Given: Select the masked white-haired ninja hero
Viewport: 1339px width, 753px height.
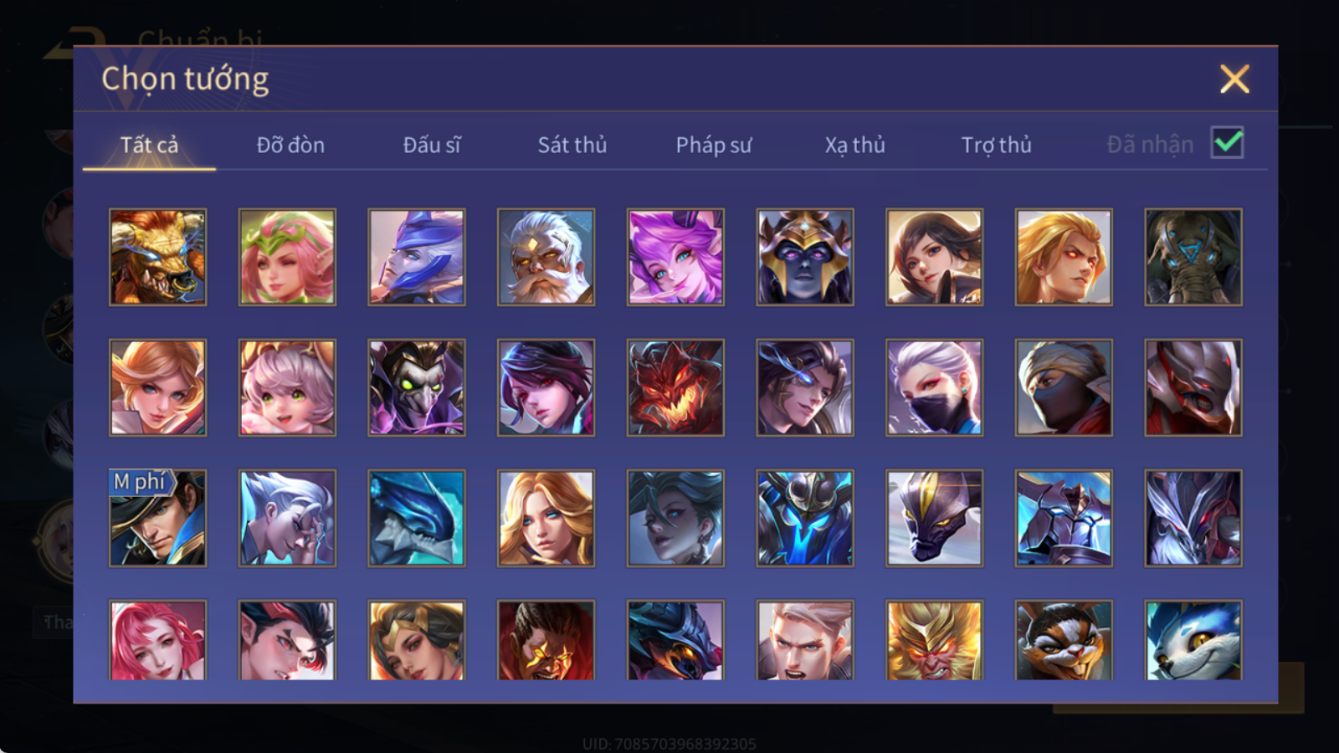Looking at the screenshot, I should (935, 388).
